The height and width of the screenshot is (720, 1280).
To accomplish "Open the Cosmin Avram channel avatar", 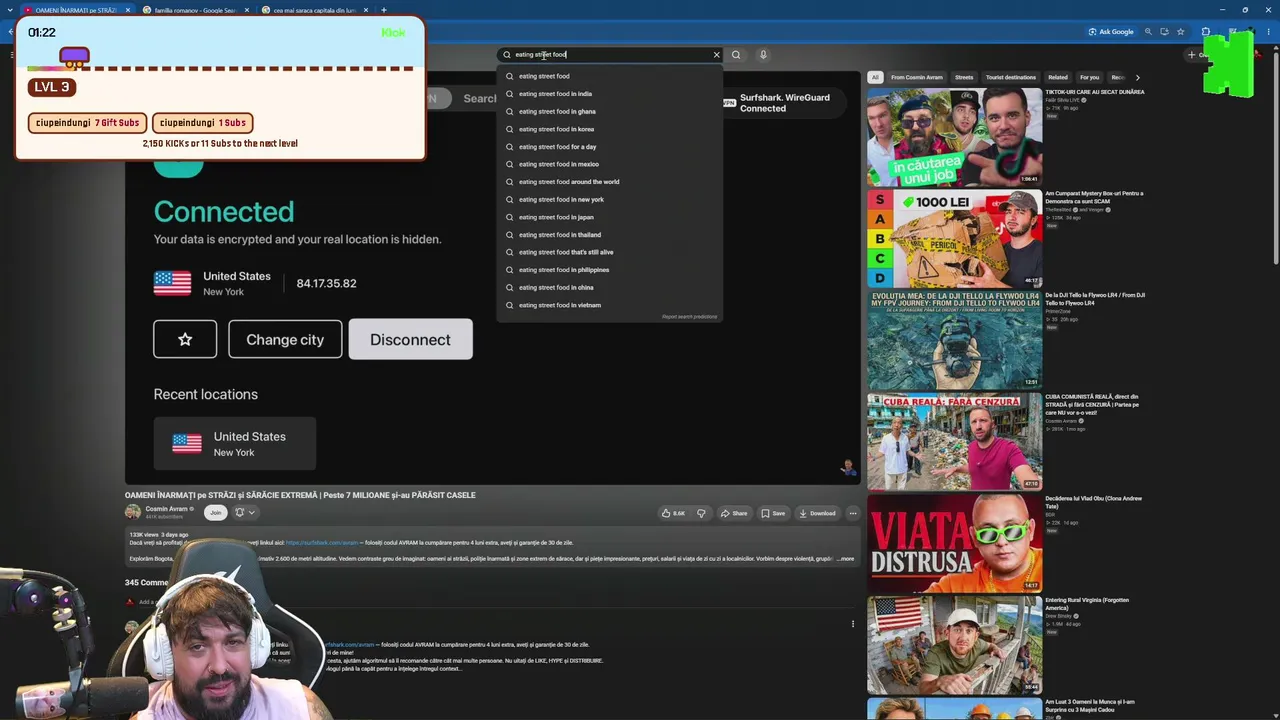I will 133,512.
